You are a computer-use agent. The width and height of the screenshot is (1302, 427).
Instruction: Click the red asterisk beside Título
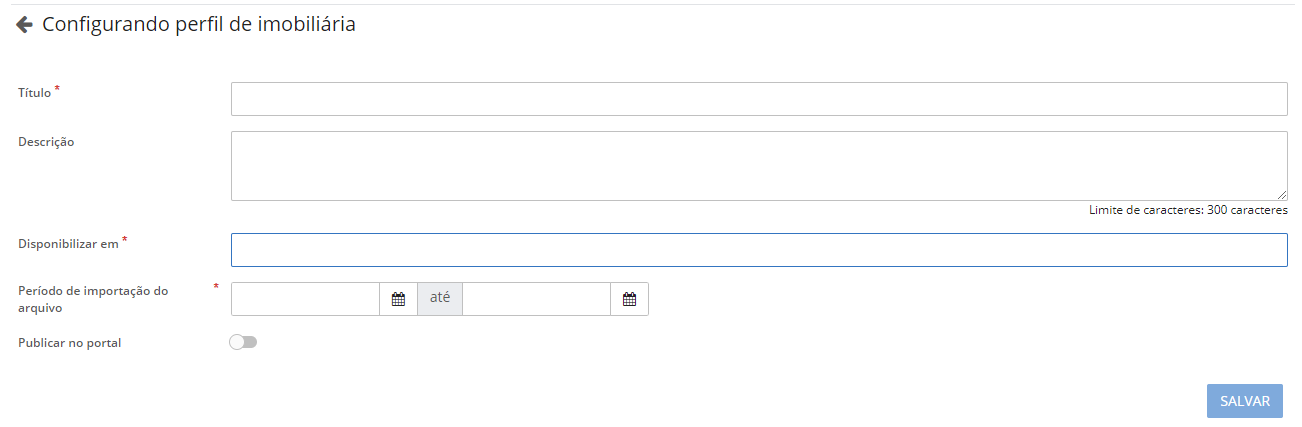click(x=57, y=89)
